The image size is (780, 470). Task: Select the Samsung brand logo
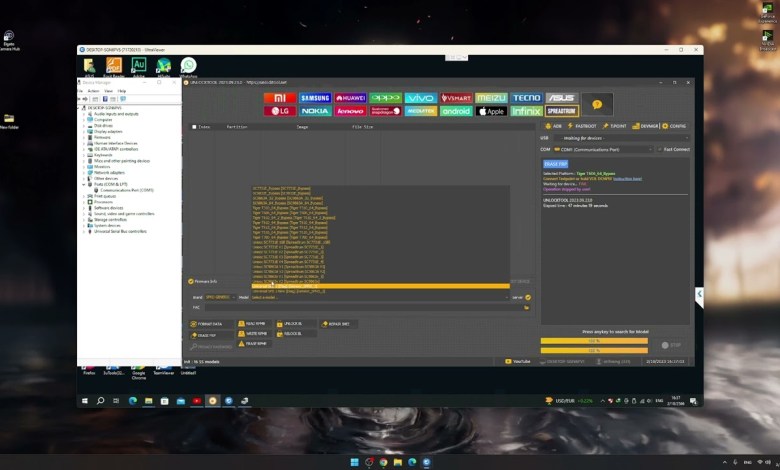(x=315, y=98)
